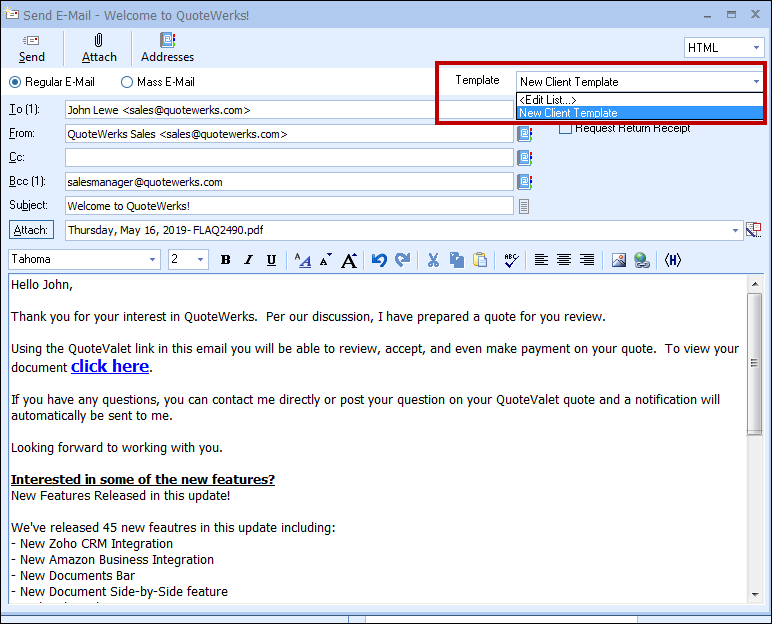The height and width of the screenshot is (624, 772).
Task: Apply underline formatting
Action: point(271,260)
